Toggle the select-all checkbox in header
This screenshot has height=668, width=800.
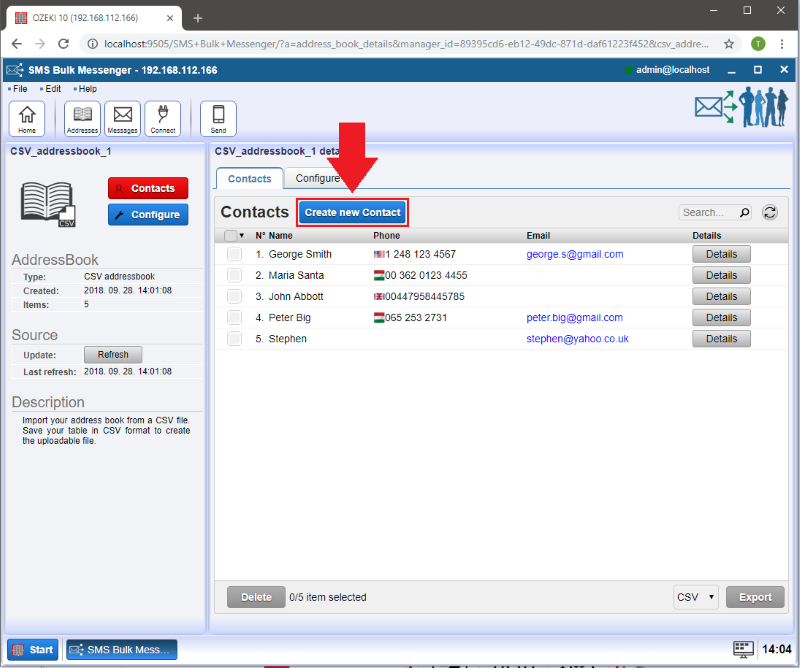pyautogui.click(x=230, y=236)
